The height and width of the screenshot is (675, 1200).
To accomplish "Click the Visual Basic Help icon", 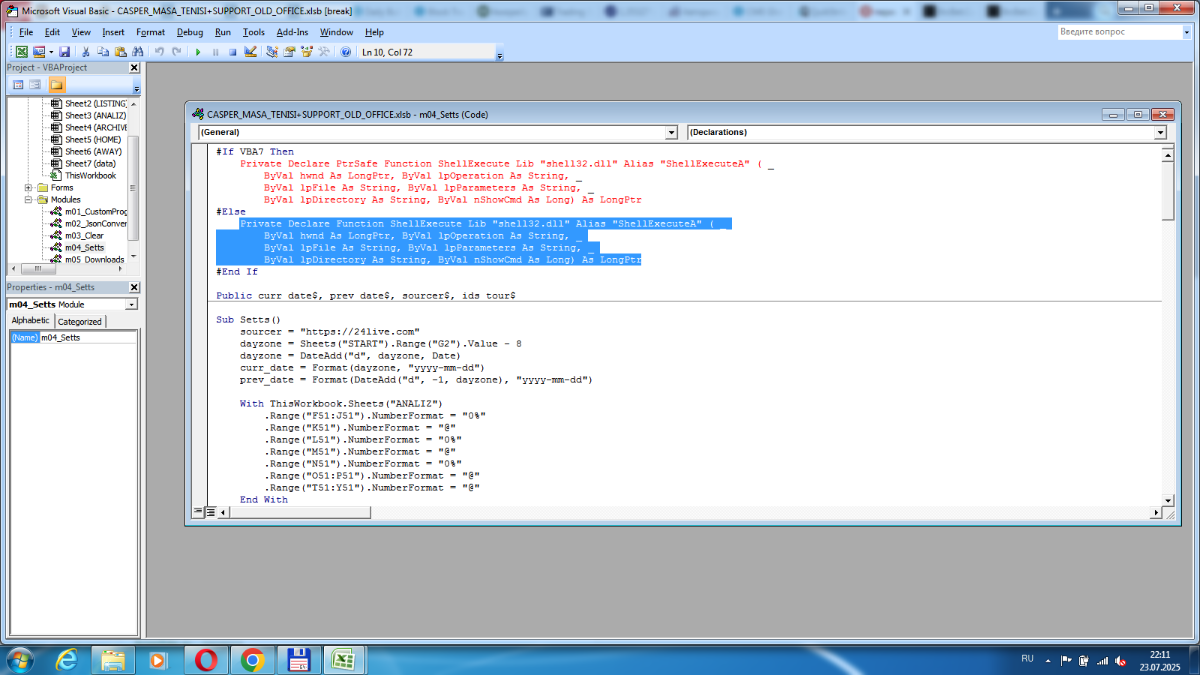I will click(x=346, y=51).
